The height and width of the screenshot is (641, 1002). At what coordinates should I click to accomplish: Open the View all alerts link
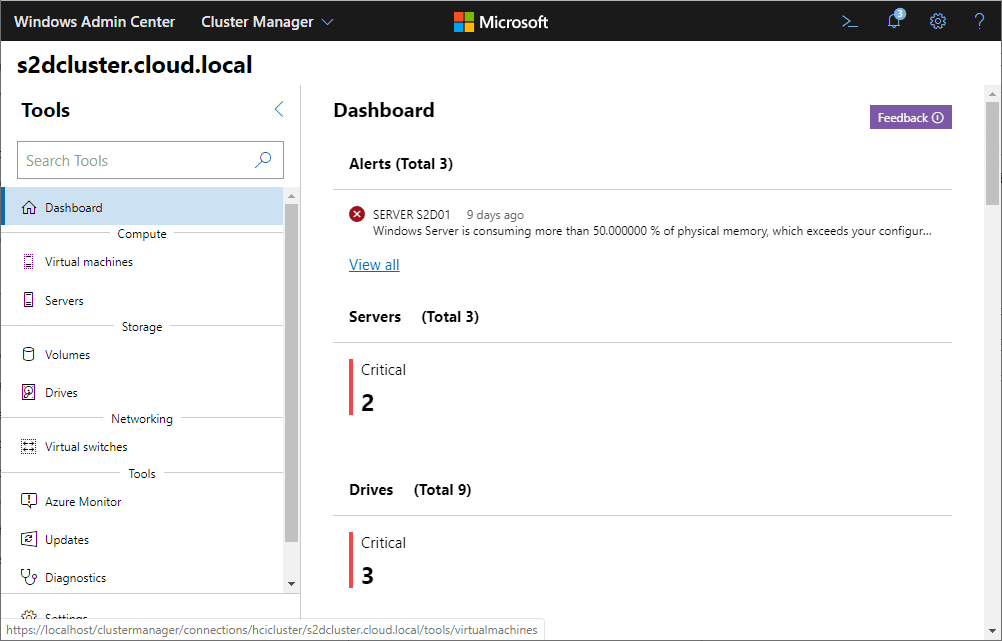374,265
